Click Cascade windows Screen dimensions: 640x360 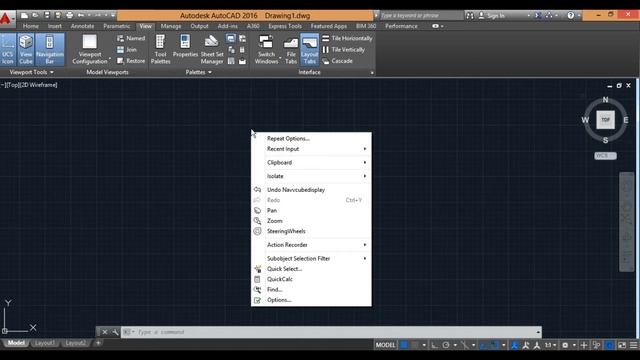338,61
